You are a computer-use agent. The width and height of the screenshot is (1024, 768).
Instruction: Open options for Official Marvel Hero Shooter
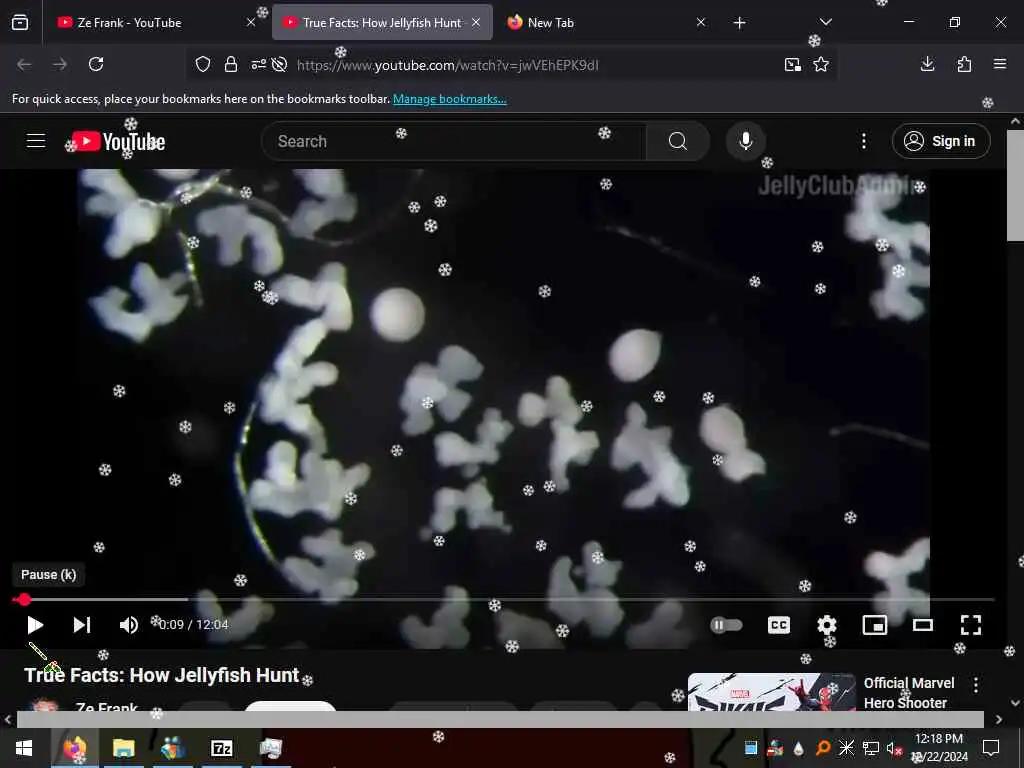(976, 685)
